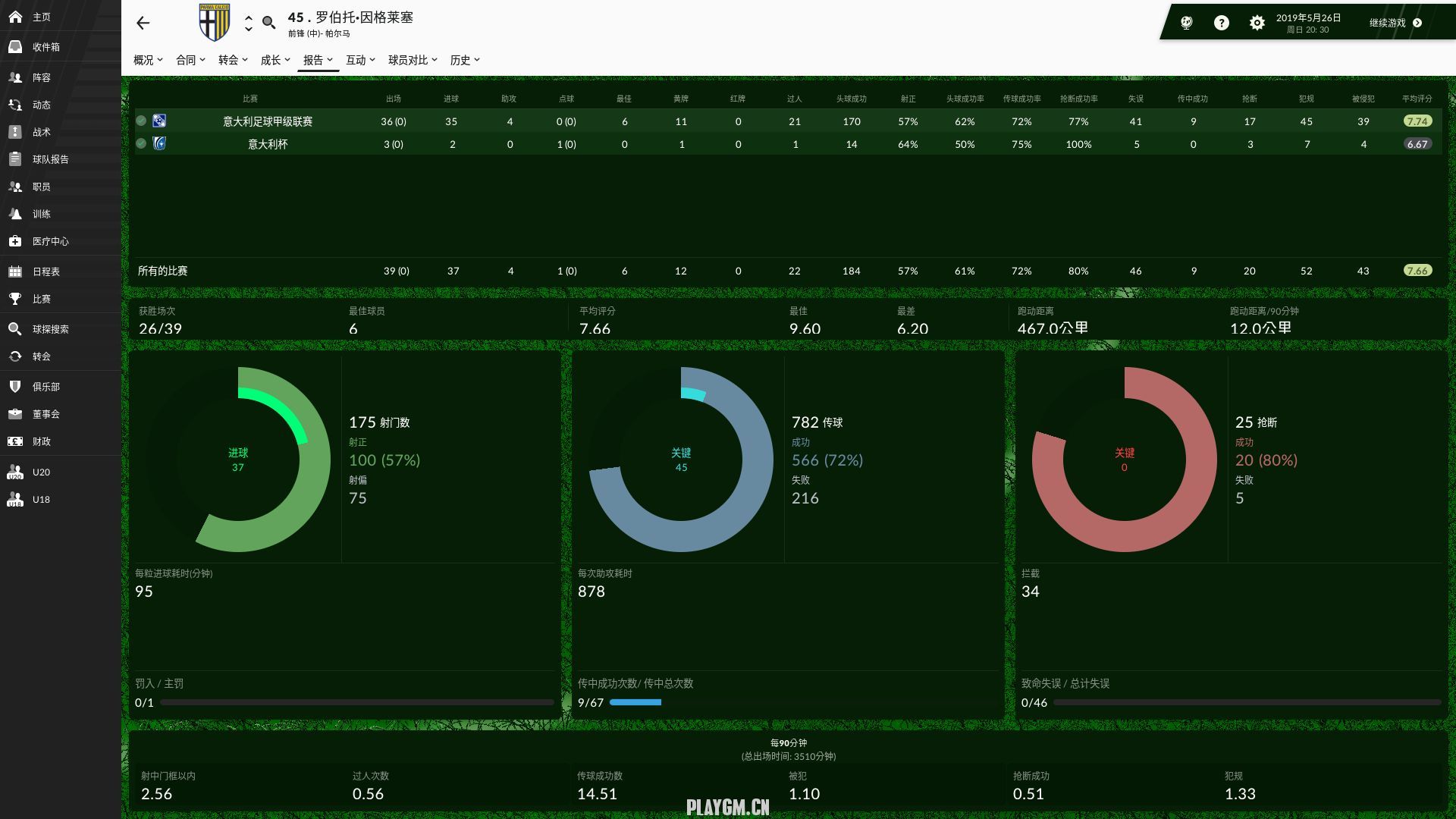Click the player search magnifier icon

(x=268, y=23)
